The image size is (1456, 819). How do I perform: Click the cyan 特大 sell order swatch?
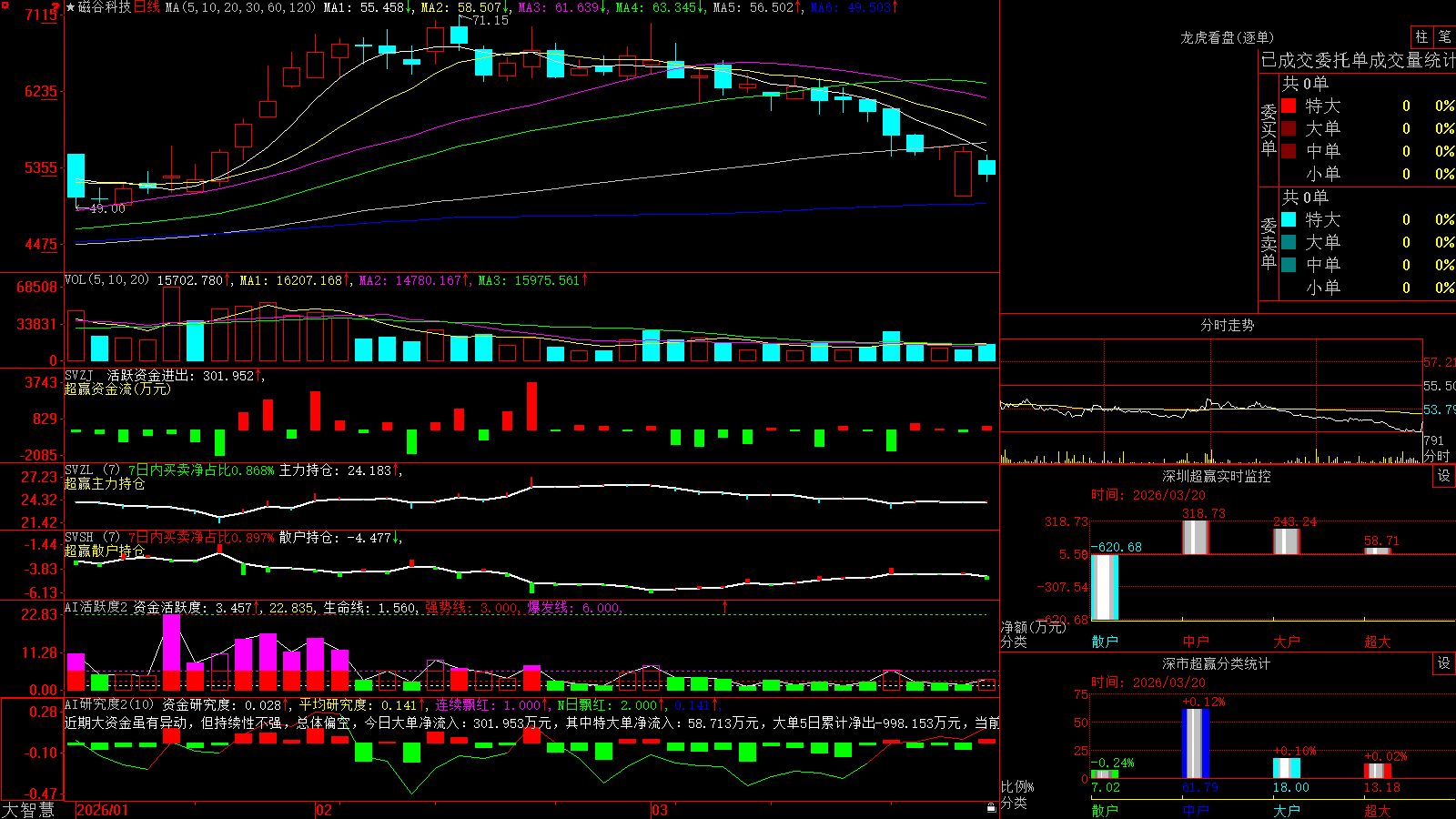[x=1289, y=219]
